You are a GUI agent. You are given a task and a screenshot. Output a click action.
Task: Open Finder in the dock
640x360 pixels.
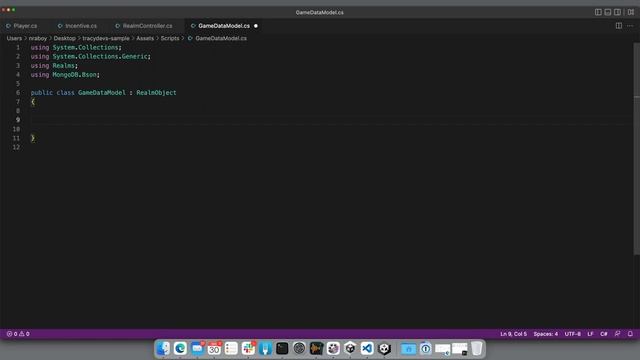pyautogui.click(x=163, y=349)
